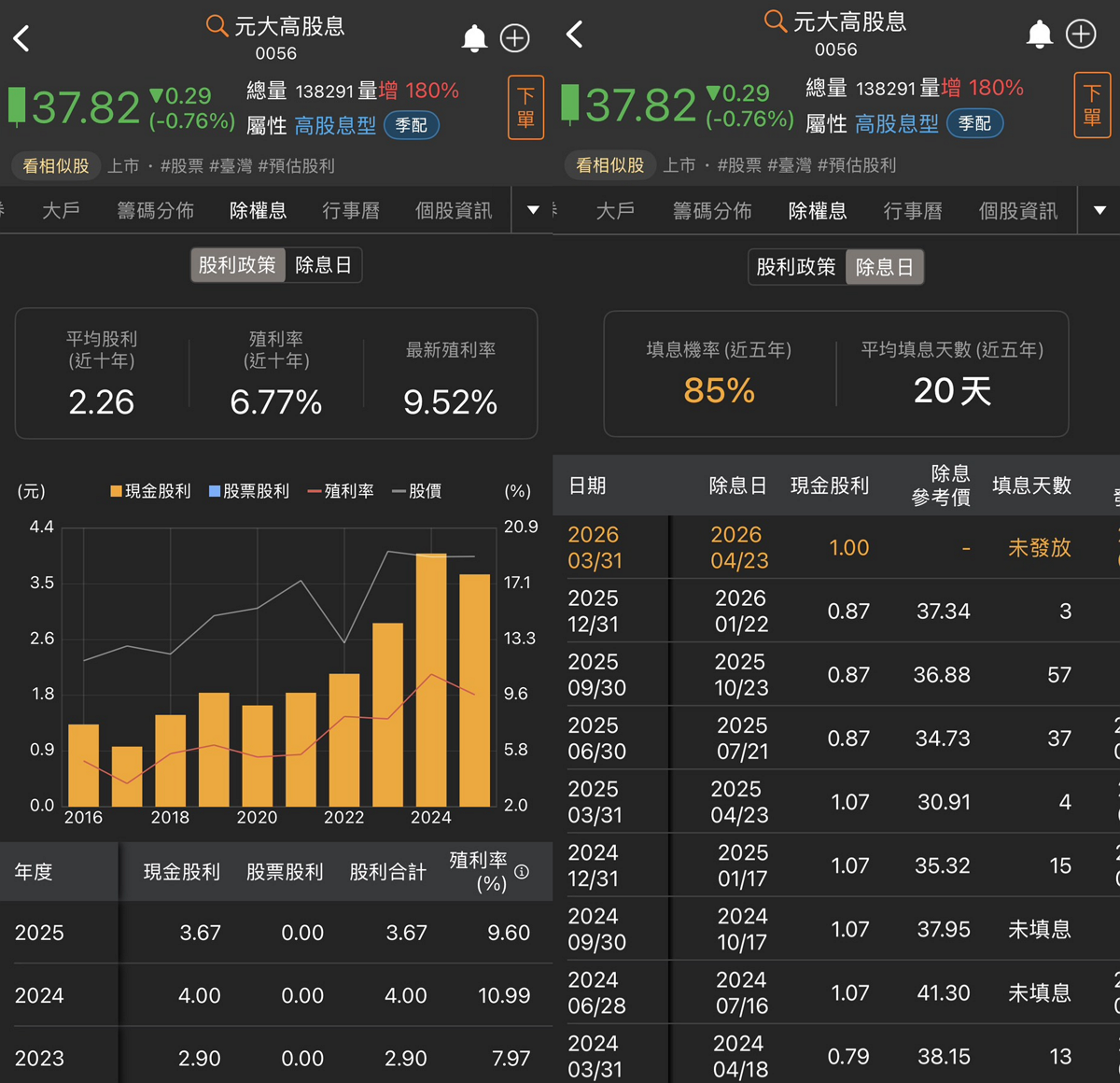Tap 看相似股 button on the left screen
1120x1083 pixels.
[x=56, y=166]
